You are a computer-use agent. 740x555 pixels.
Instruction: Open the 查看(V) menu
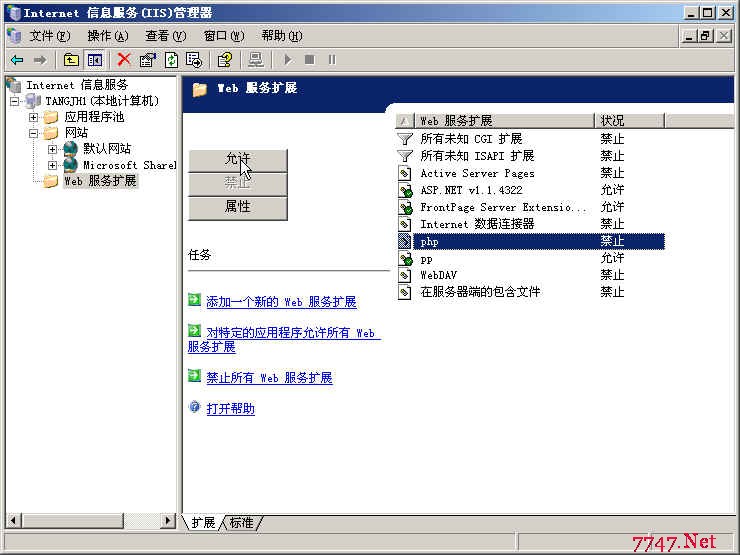pos(166,36)
